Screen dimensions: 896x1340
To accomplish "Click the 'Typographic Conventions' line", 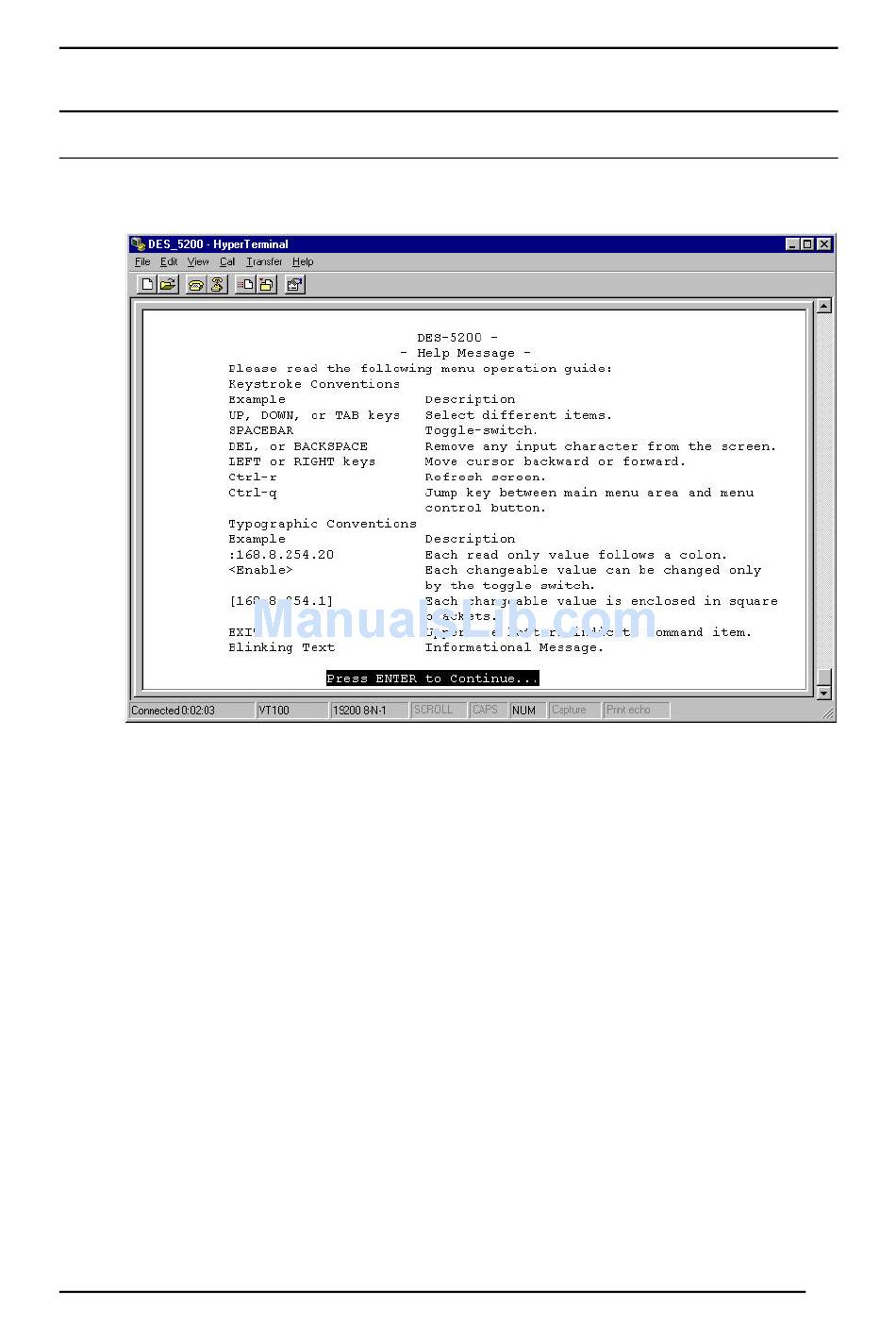I will coord(323,524).
